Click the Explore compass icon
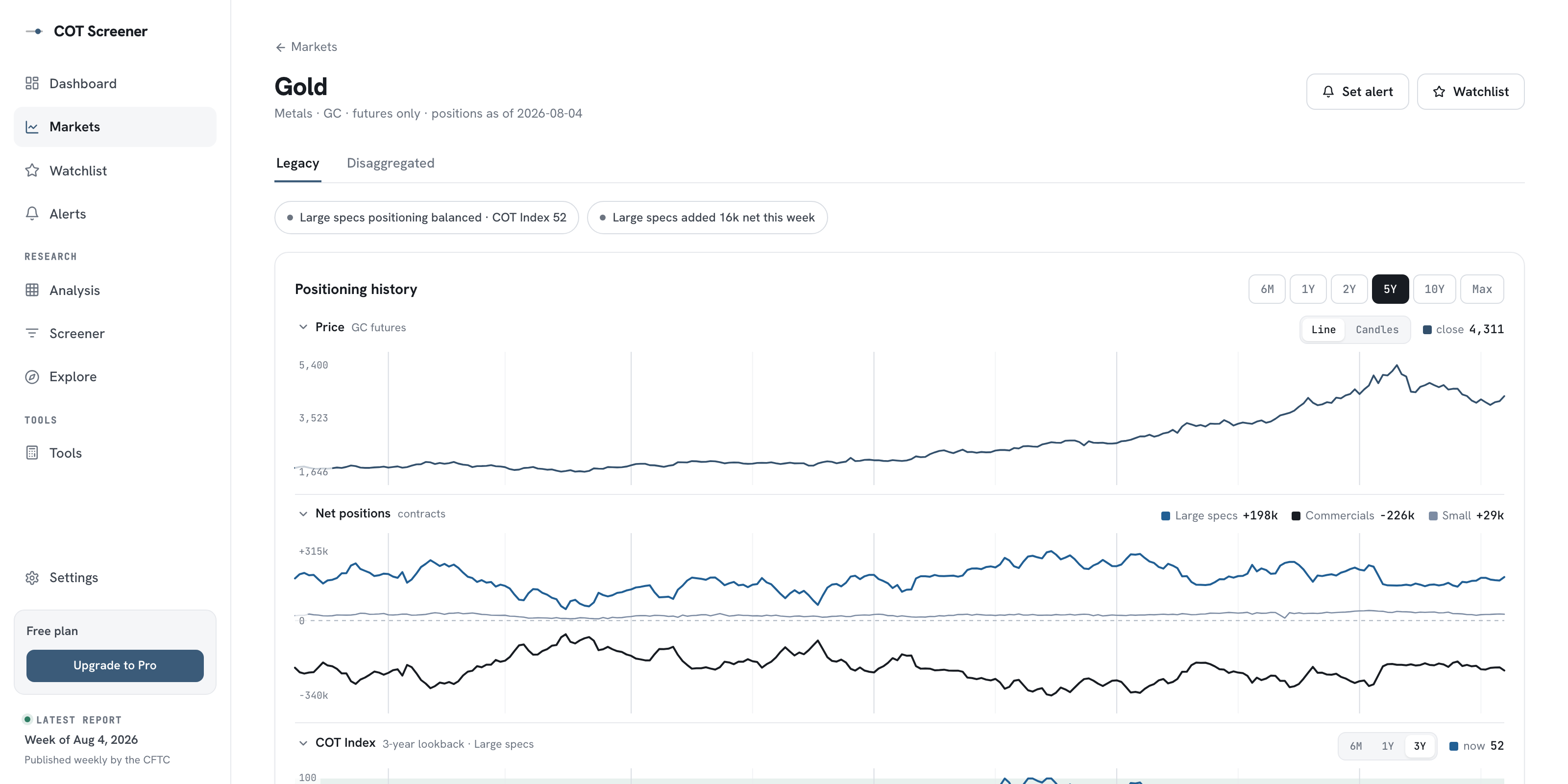The width and height of the screenshot is (1568, 784). [x=32, y=377]
